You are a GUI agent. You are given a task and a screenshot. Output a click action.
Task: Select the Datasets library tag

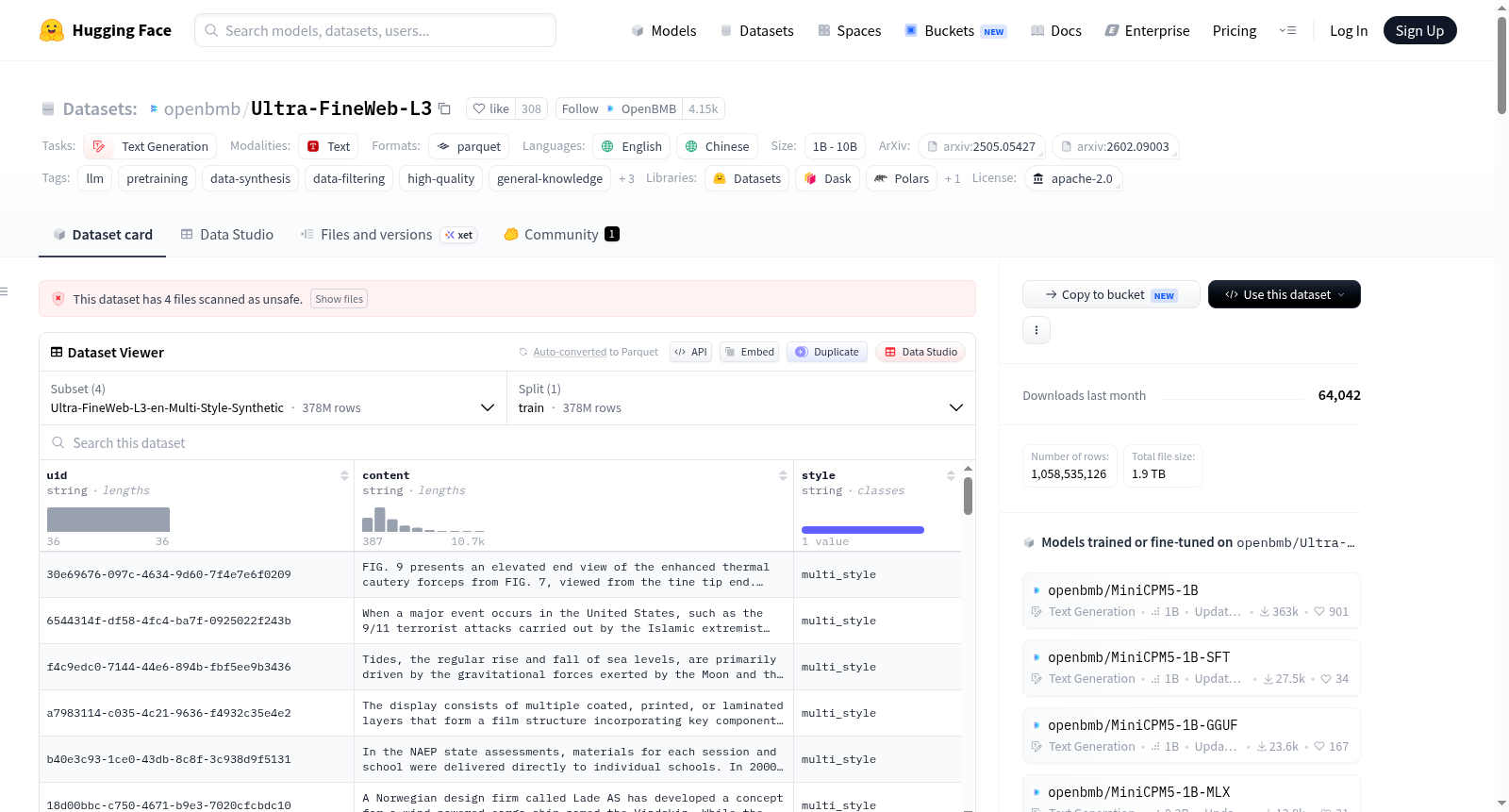click(x=747, y=178)
